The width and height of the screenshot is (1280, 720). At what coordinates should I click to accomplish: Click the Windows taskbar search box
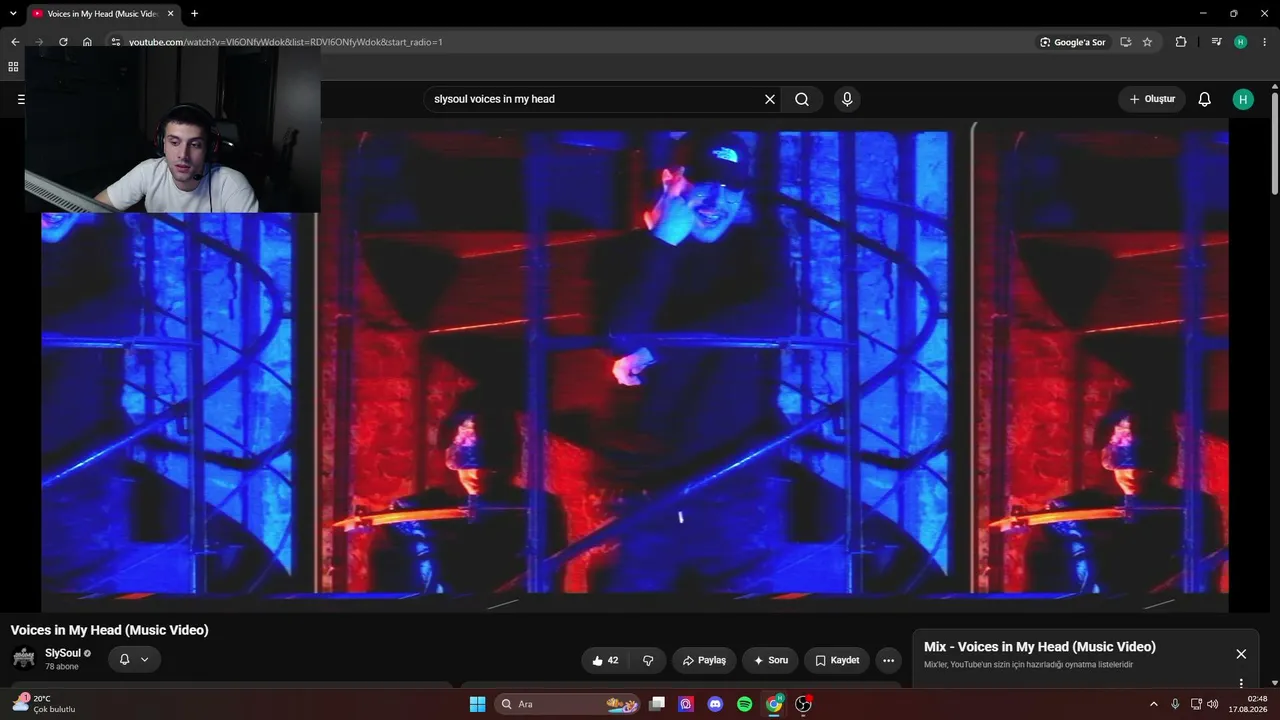[567, 704]
